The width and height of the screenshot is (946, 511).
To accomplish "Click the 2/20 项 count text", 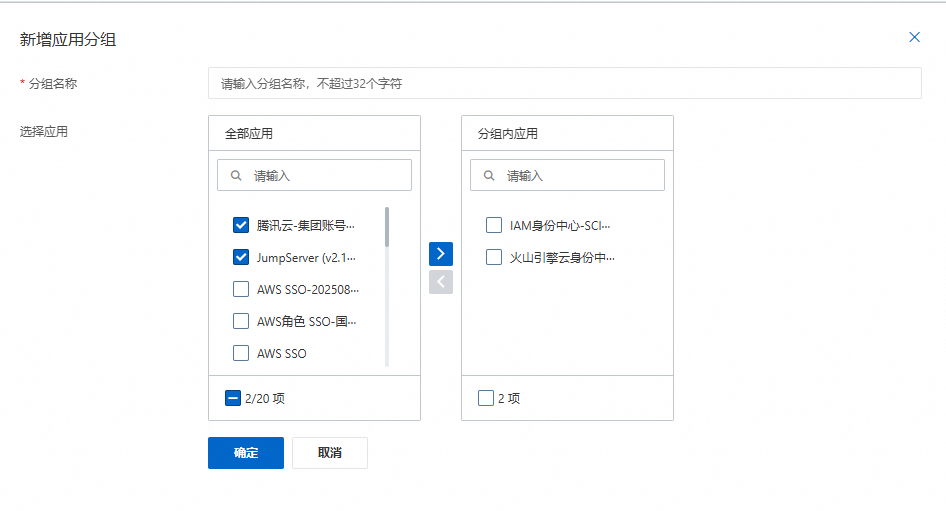I will point(265,398).
